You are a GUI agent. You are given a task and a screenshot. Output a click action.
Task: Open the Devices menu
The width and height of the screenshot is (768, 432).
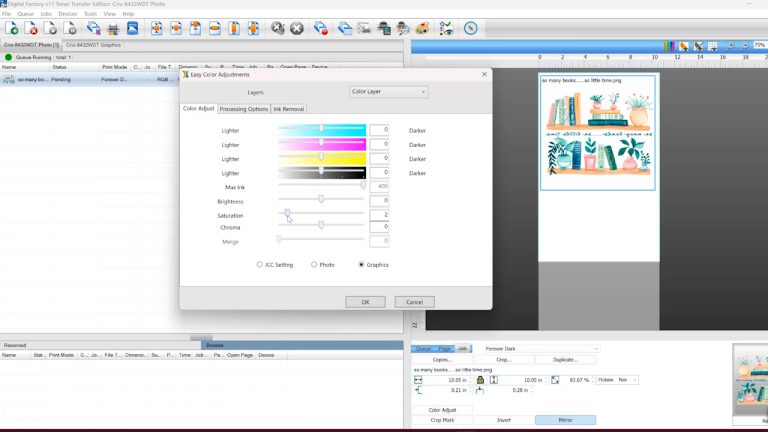point(68,14)
